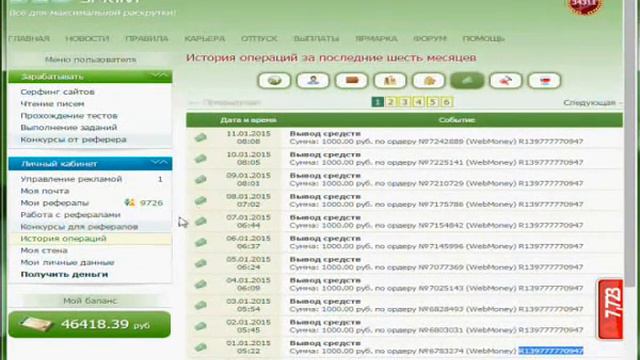Click the money icon in the 04.01.2015 row
This screenshot has height=360, width=640.
click(x=200, y=284)
